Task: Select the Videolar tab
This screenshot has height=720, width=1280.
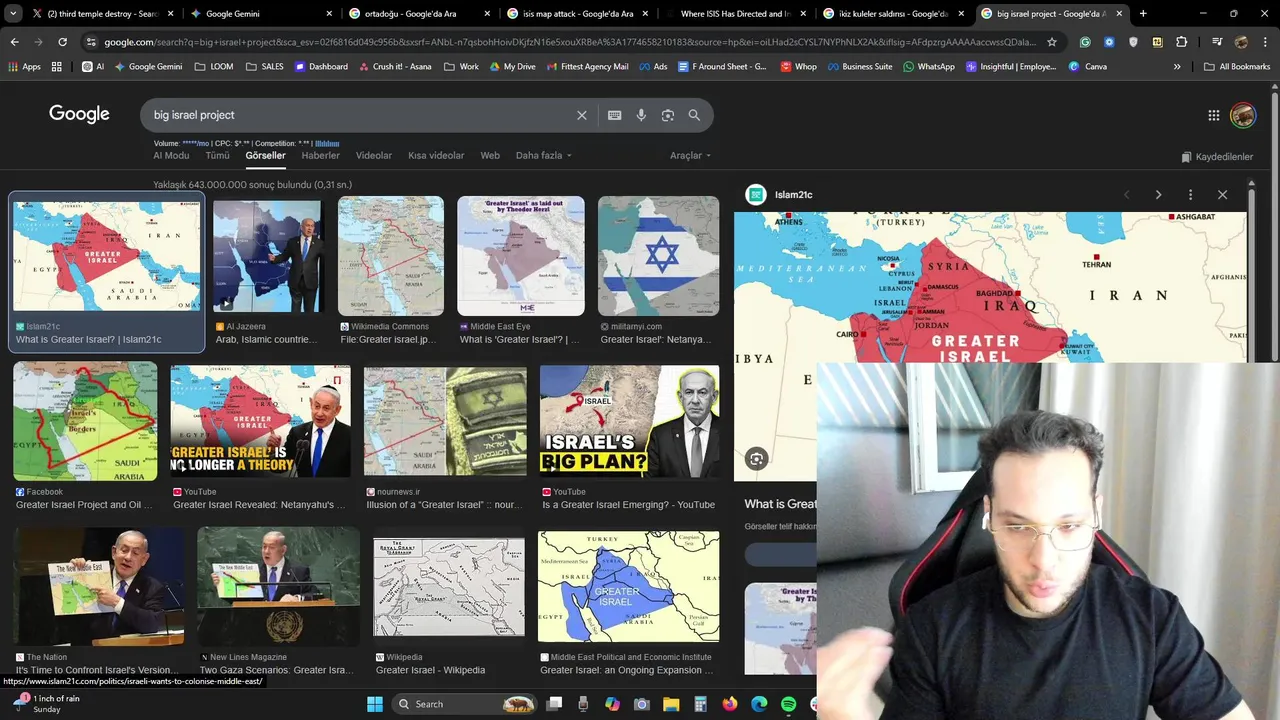Action: point(374,156)
